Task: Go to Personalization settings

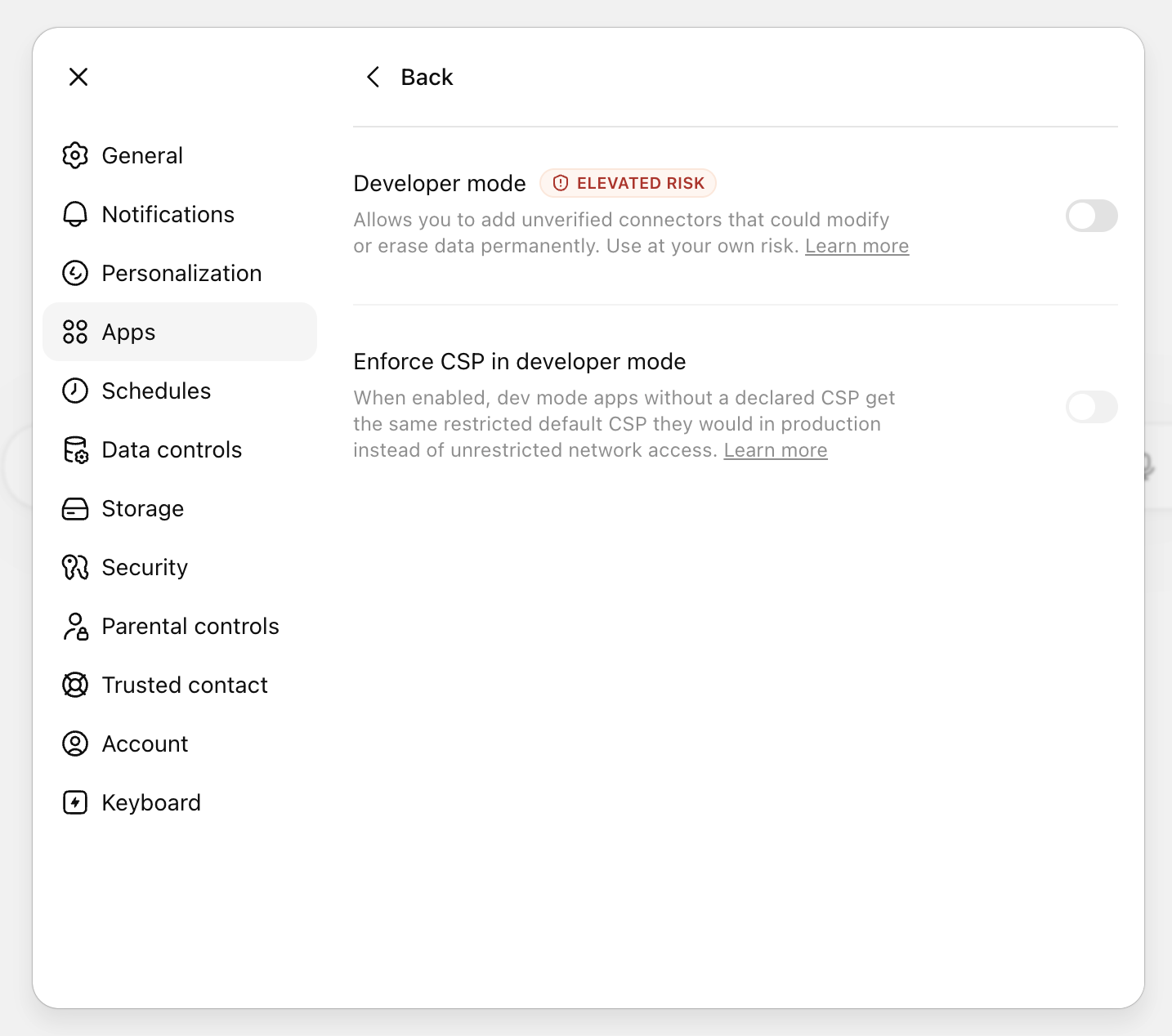Action: tap(180, 273)
